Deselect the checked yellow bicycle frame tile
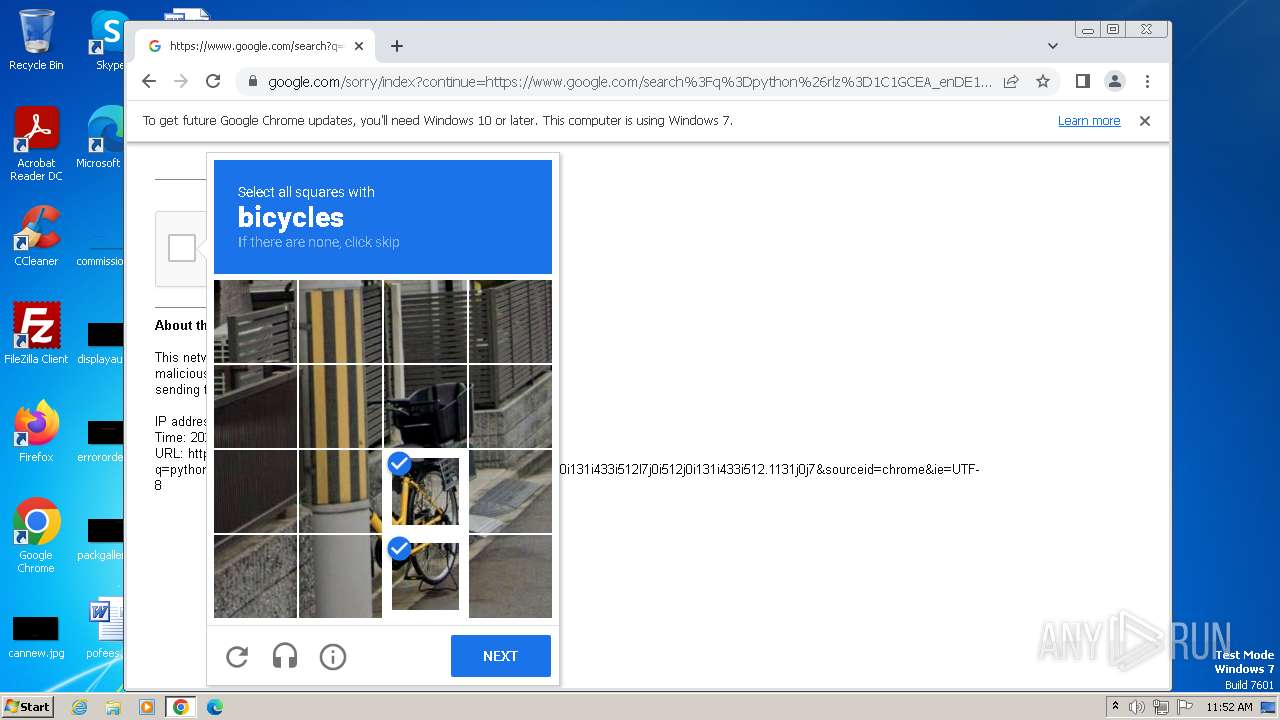This screenshot has width=1280, height=720. click(425, 491)
